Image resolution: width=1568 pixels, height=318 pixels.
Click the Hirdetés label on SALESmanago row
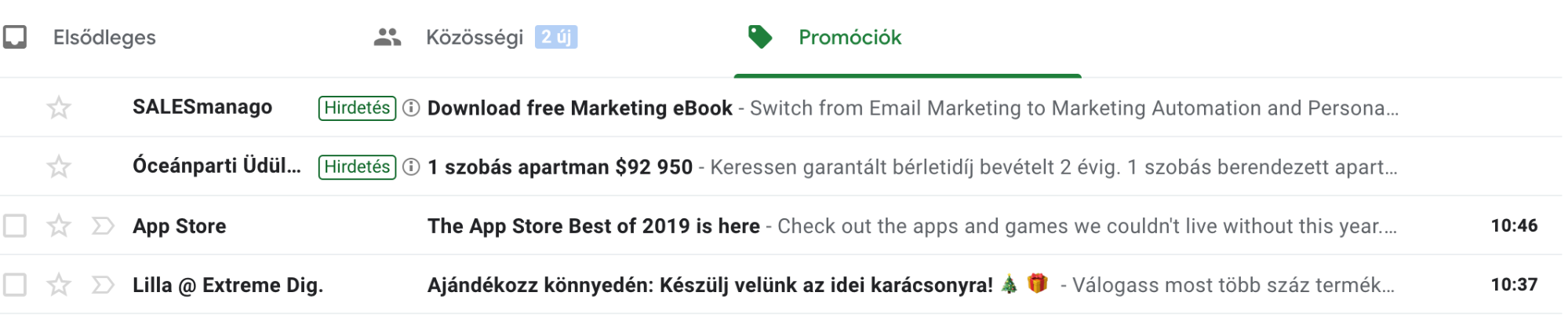click(357, 108)
